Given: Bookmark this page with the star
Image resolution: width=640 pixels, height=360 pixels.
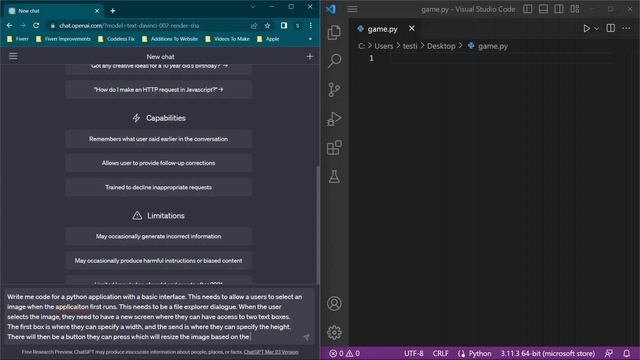Looking at the screenshot, I should click(x=267, y=25).
